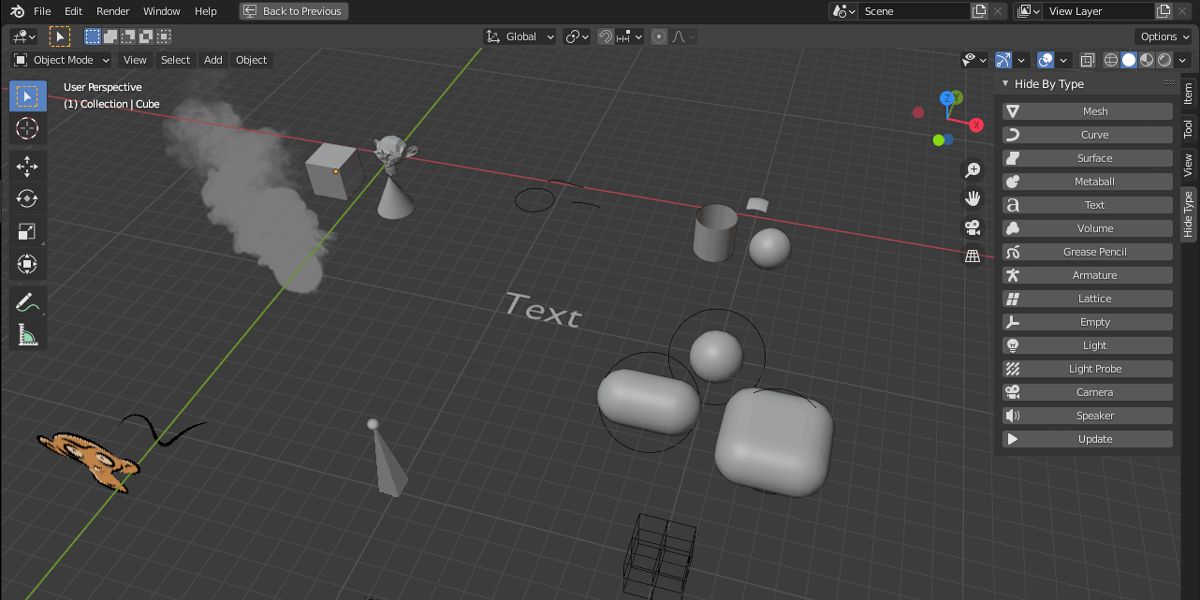Activate the 3D Cursor tool
This screenshot has width=1200, height=600.
click(x=27, y=129)
